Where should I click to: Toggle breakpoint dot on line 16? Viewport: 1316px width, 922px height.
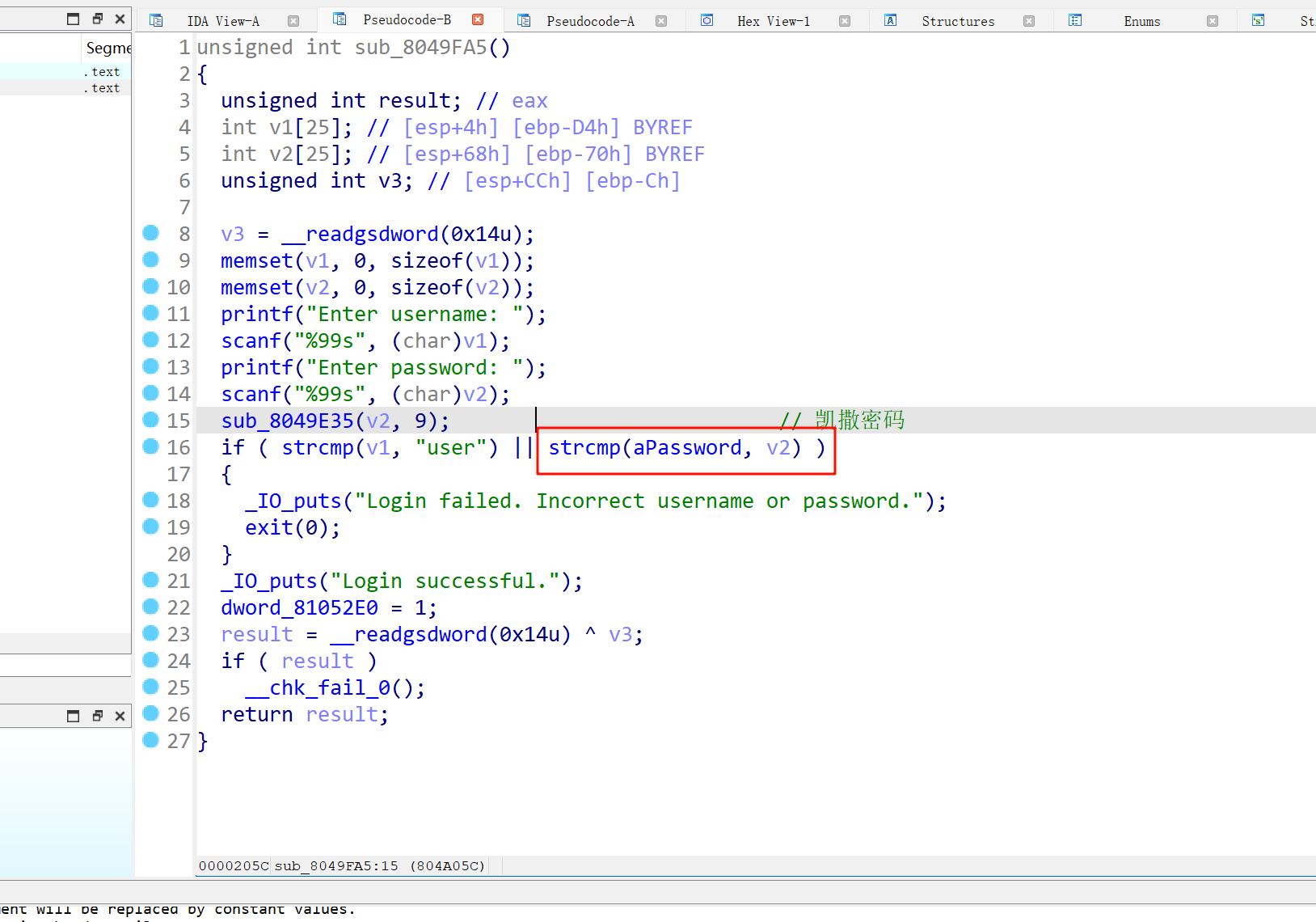(x=150, y=446)
